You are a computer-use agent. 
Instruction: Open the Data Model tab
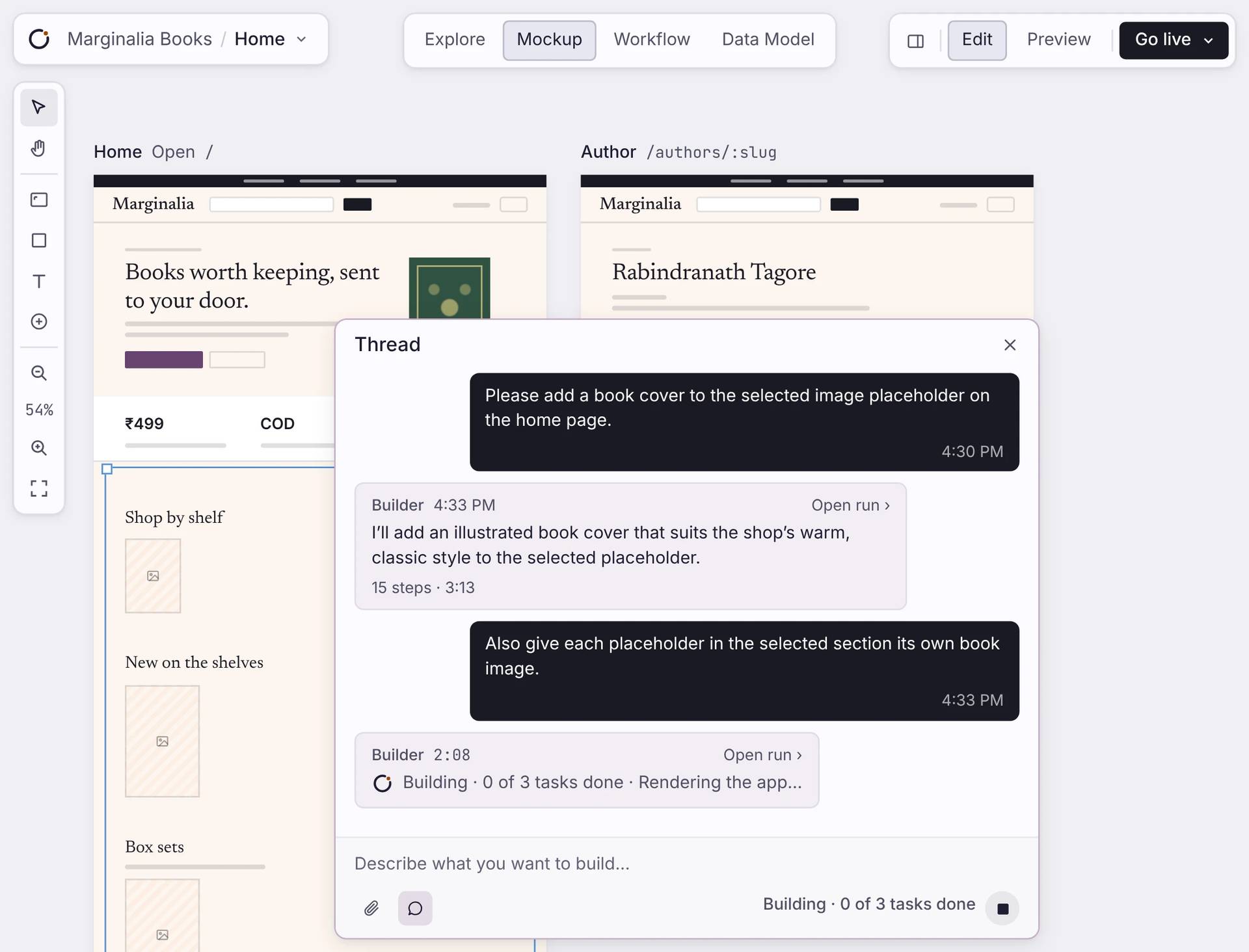[x=768, y=40]
